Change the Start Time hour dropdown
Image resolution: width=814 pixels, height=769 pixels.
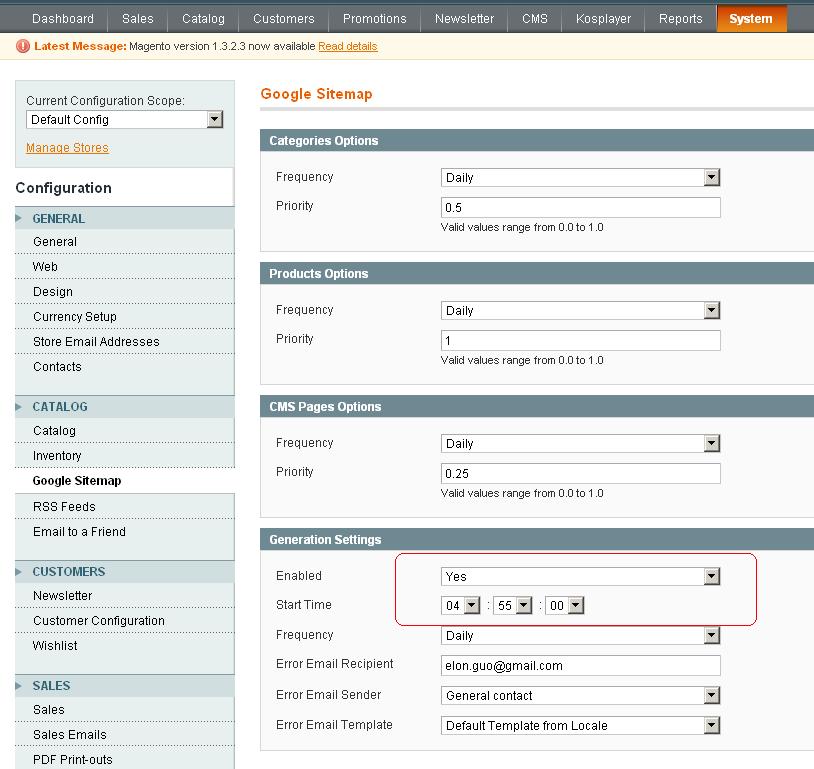point(461,606)
